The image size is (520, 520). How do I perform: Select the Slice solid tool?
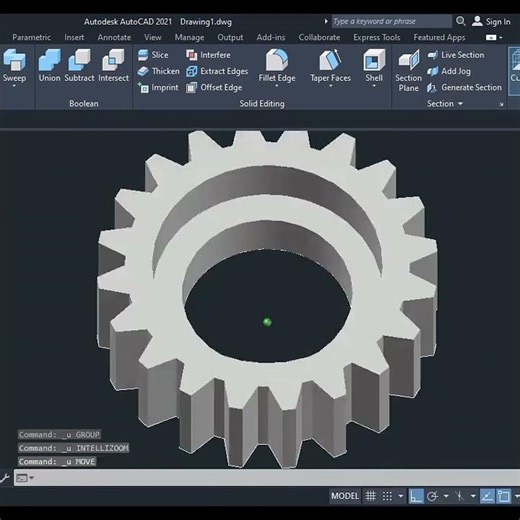[x=153, y=55]
